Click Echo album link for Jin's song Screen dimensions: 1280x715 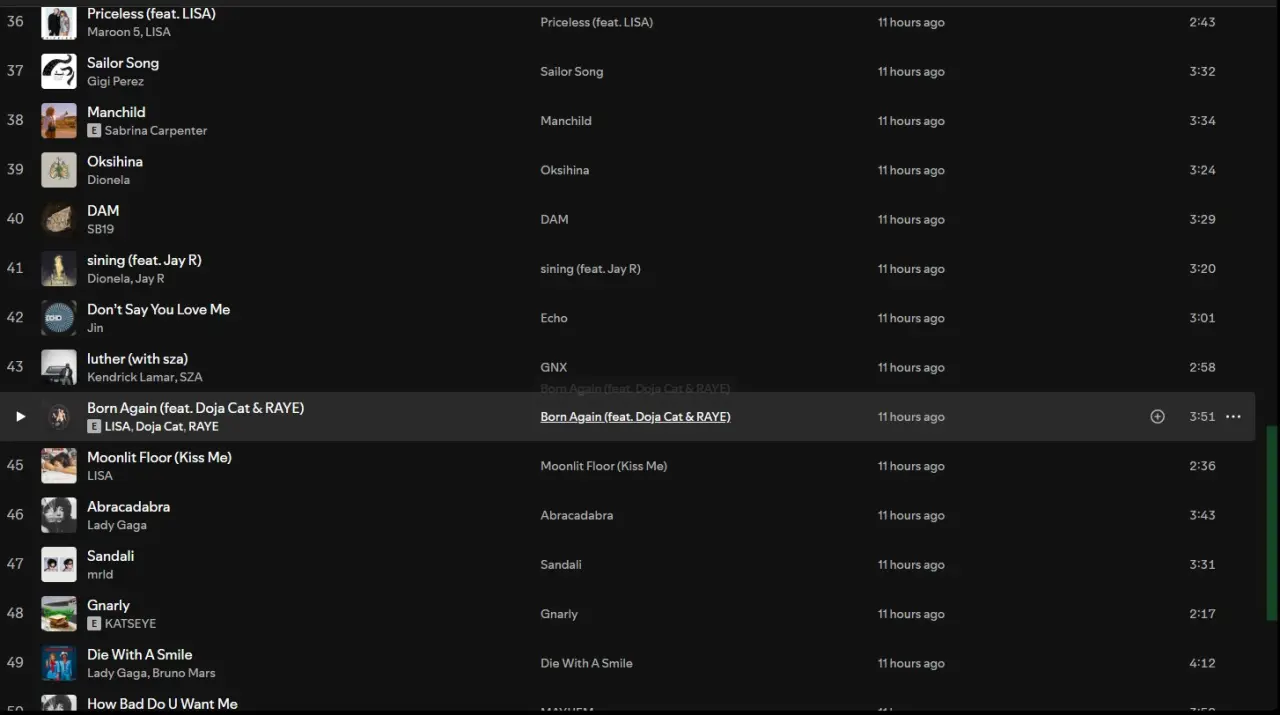tap(553, 318)
